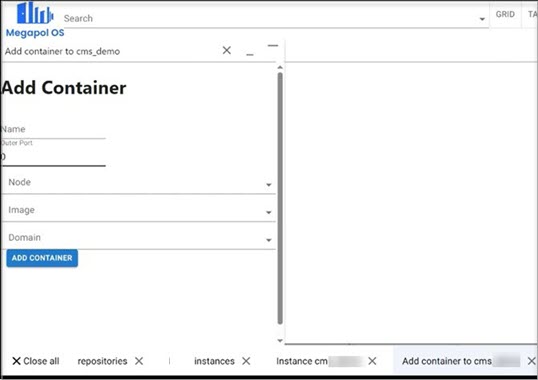Close the Add container to cms tab
538x380 pixels.
[531, 361]
